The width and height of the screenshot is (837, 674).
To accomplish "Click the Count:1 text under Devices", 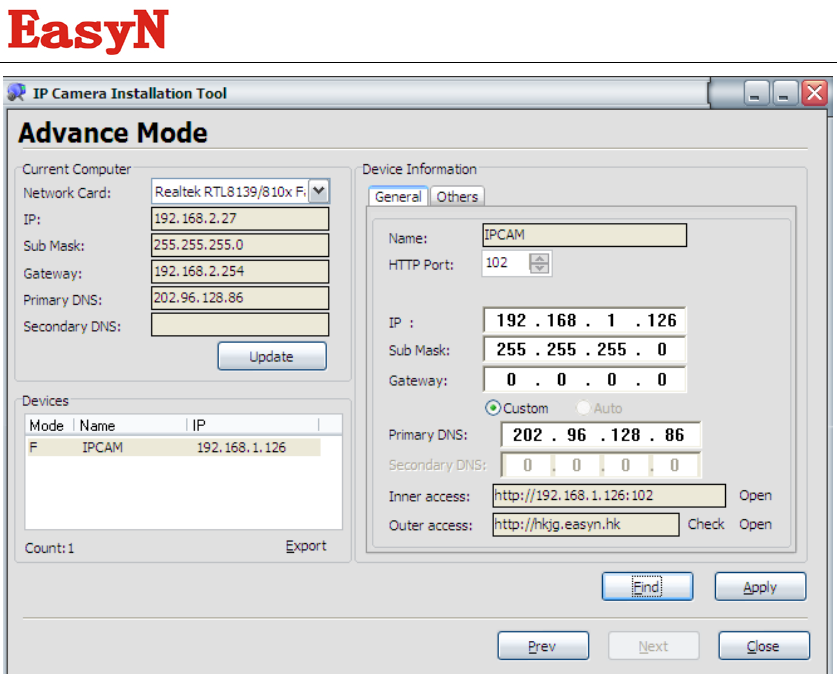I will (x=50, y=548).
